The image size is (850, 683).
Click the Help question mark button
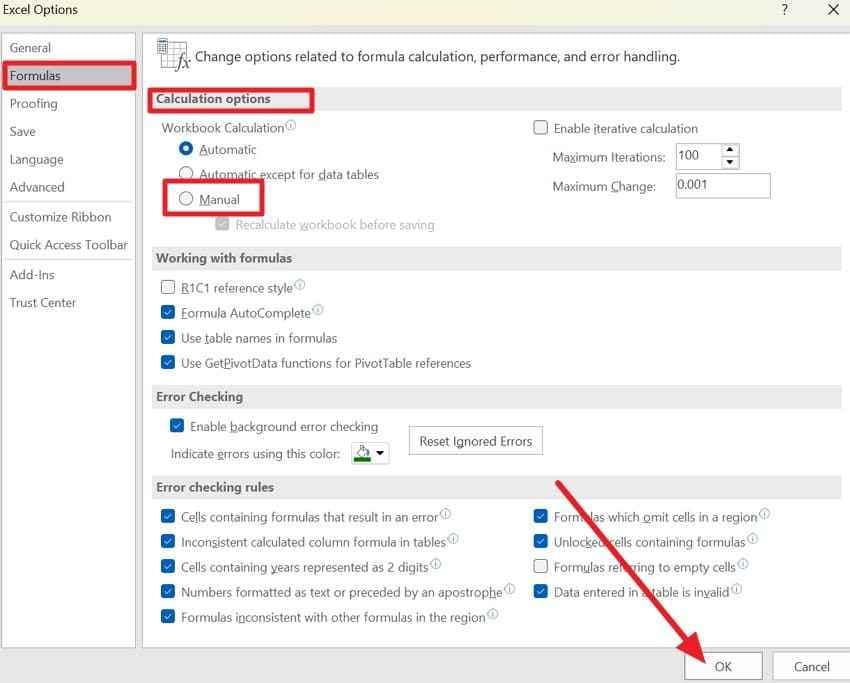coord(784,9)
